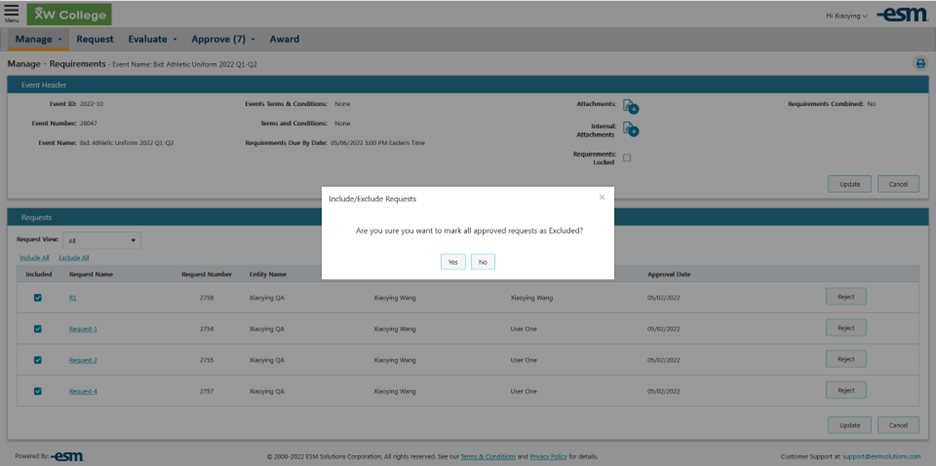
Task: Open the R1 request link
Action: pos(72,298)
